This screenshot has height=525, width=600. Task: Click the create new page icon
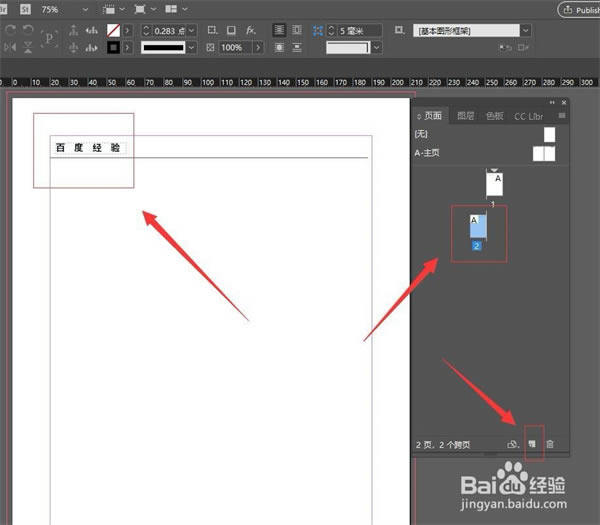pyautogui.click(x=532, y=444)
